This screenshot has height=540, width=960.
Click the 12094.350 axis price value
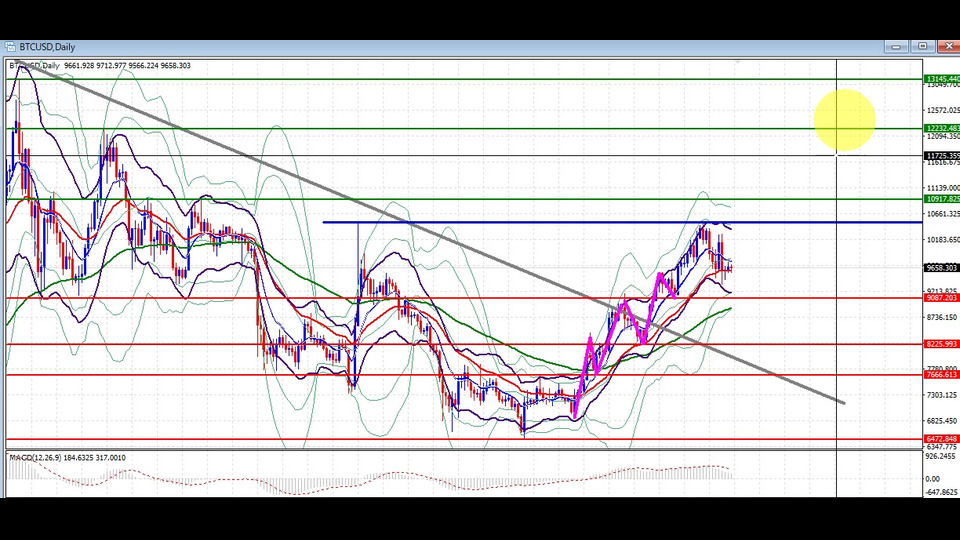coord(943,136)
